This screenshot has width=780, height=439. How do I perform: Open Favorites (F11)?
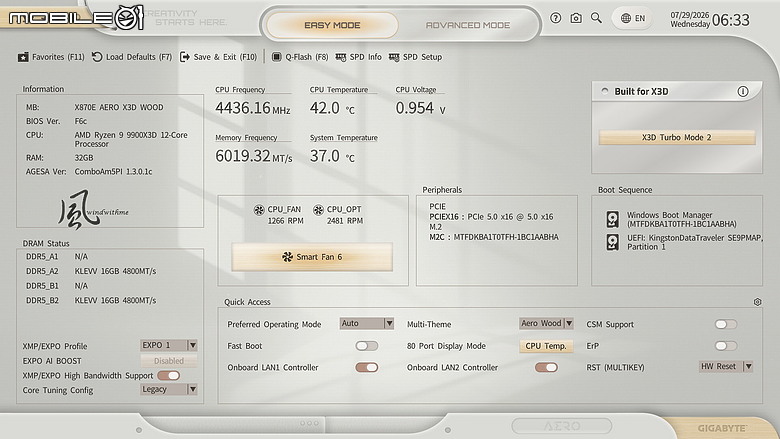51,57
